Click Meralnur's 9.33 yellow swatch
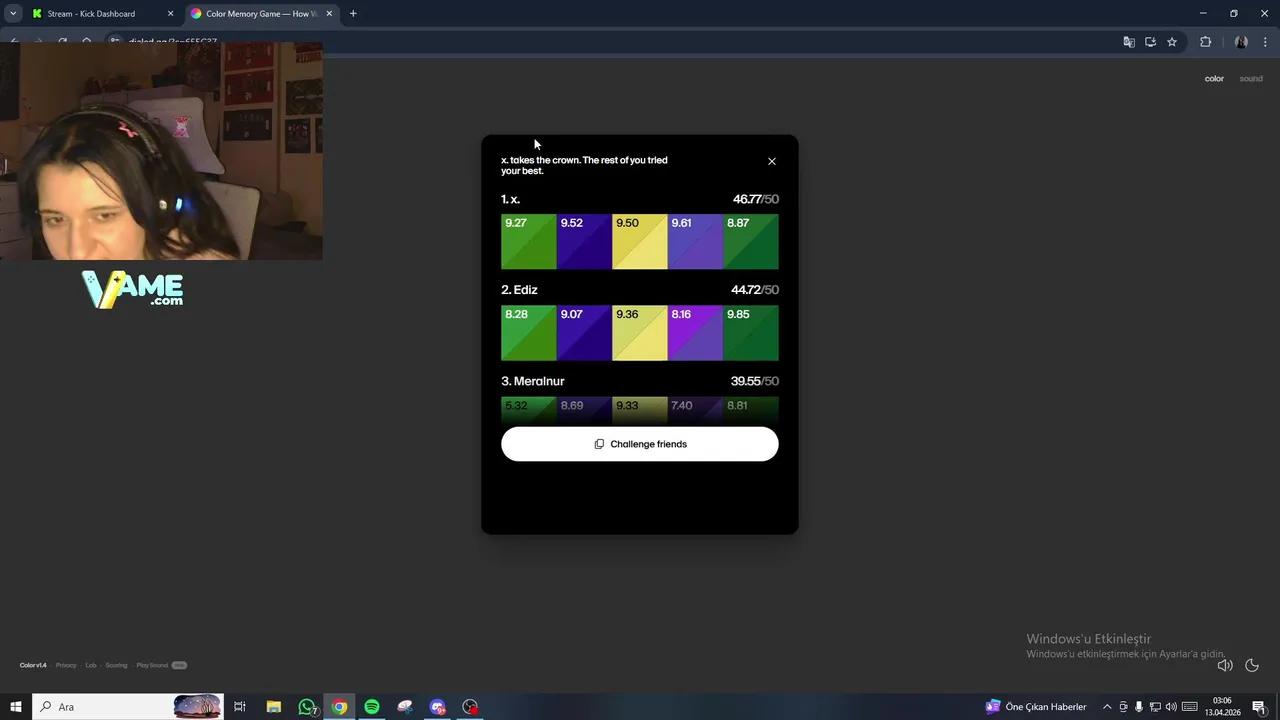 [640, 410]
